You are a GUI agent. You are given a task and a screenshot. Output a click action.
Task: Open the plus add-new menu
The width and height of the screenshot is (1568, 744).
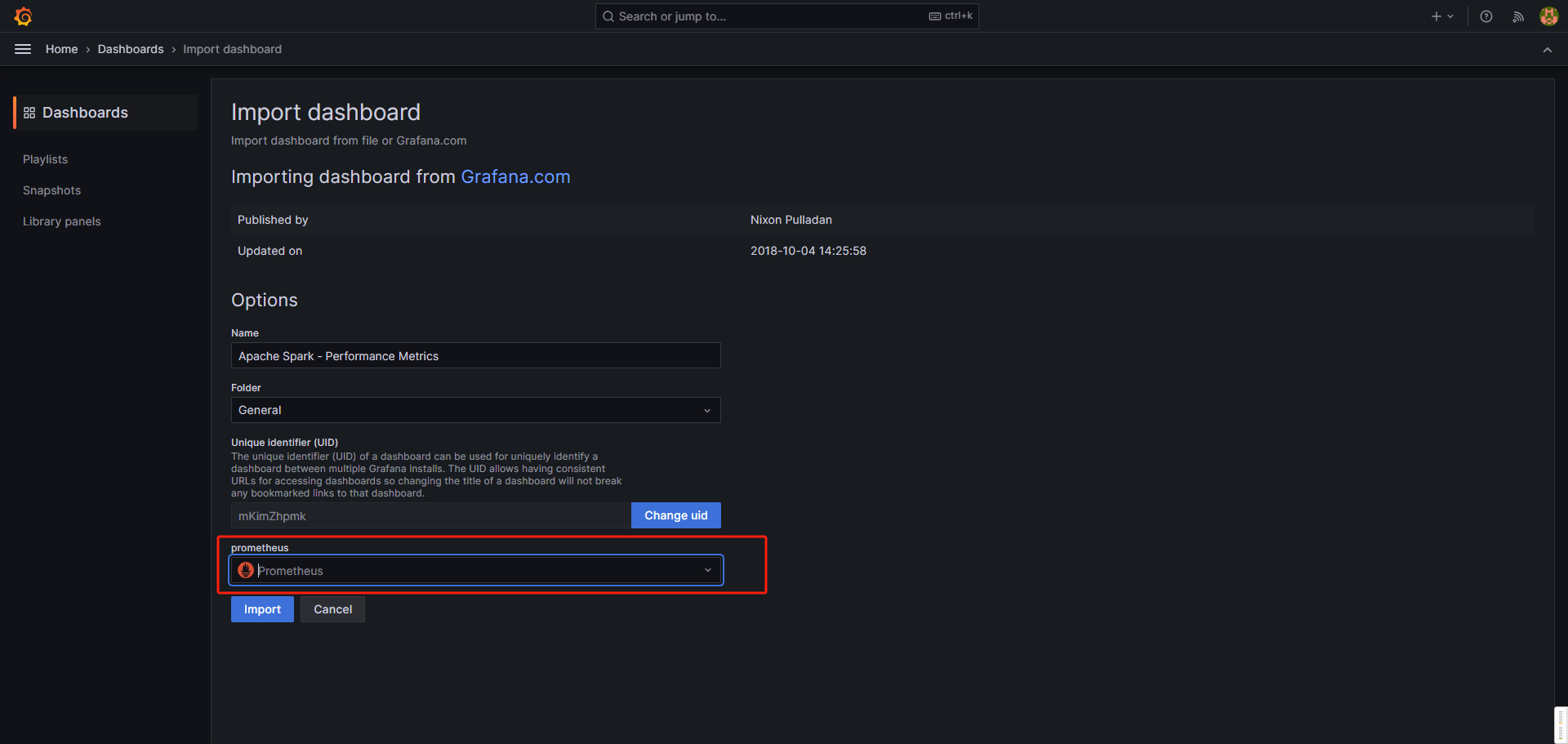(1436, 16)
